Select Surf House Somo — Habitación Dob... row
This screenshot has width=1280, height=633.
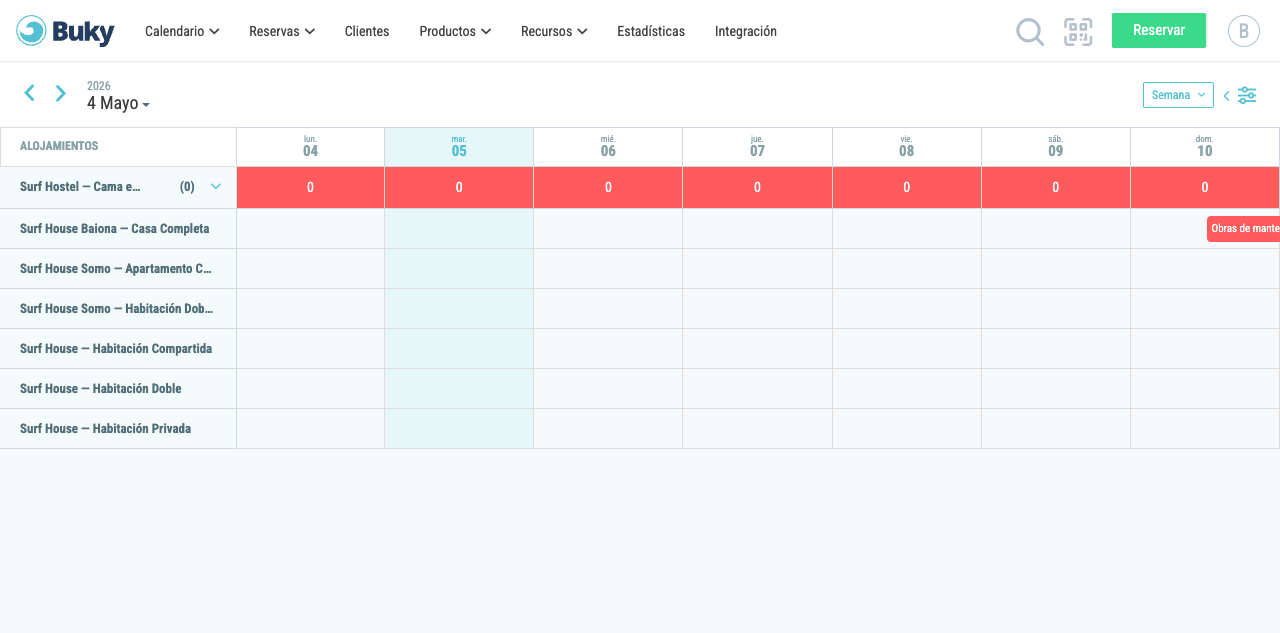117,309
